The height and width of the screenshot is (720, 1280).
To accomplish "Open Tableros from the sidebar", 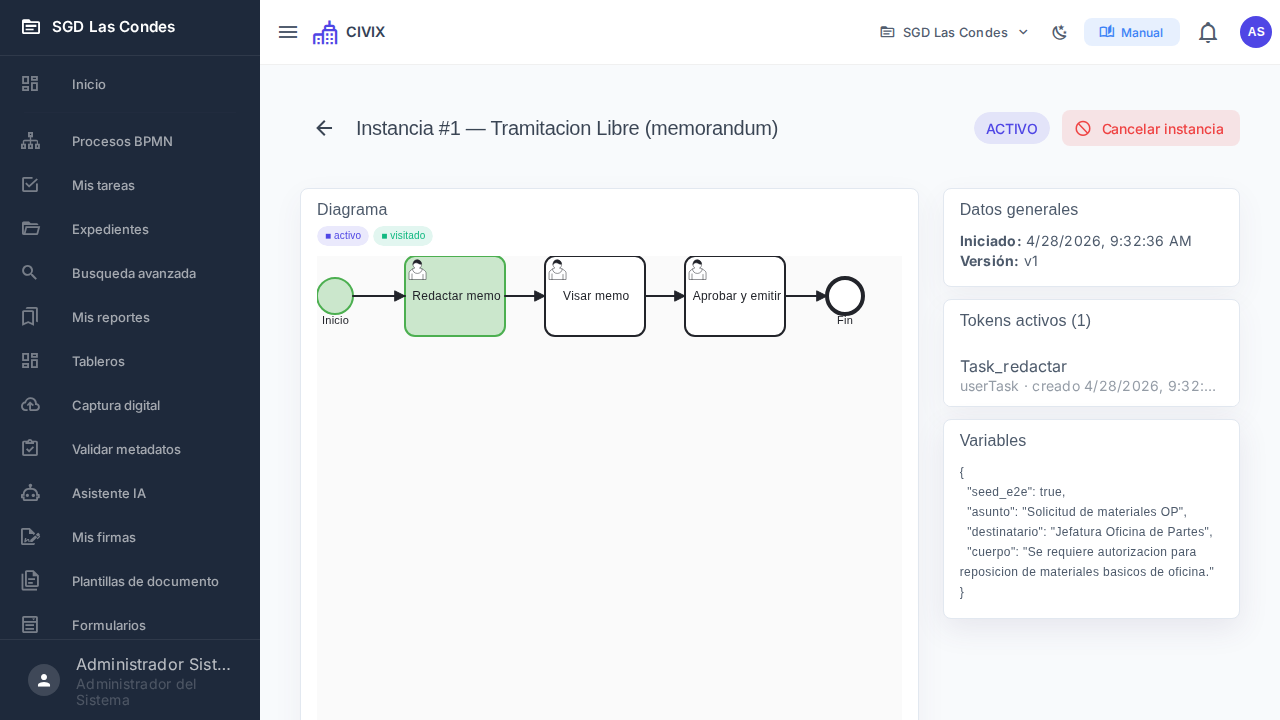I will click(130, 361).
